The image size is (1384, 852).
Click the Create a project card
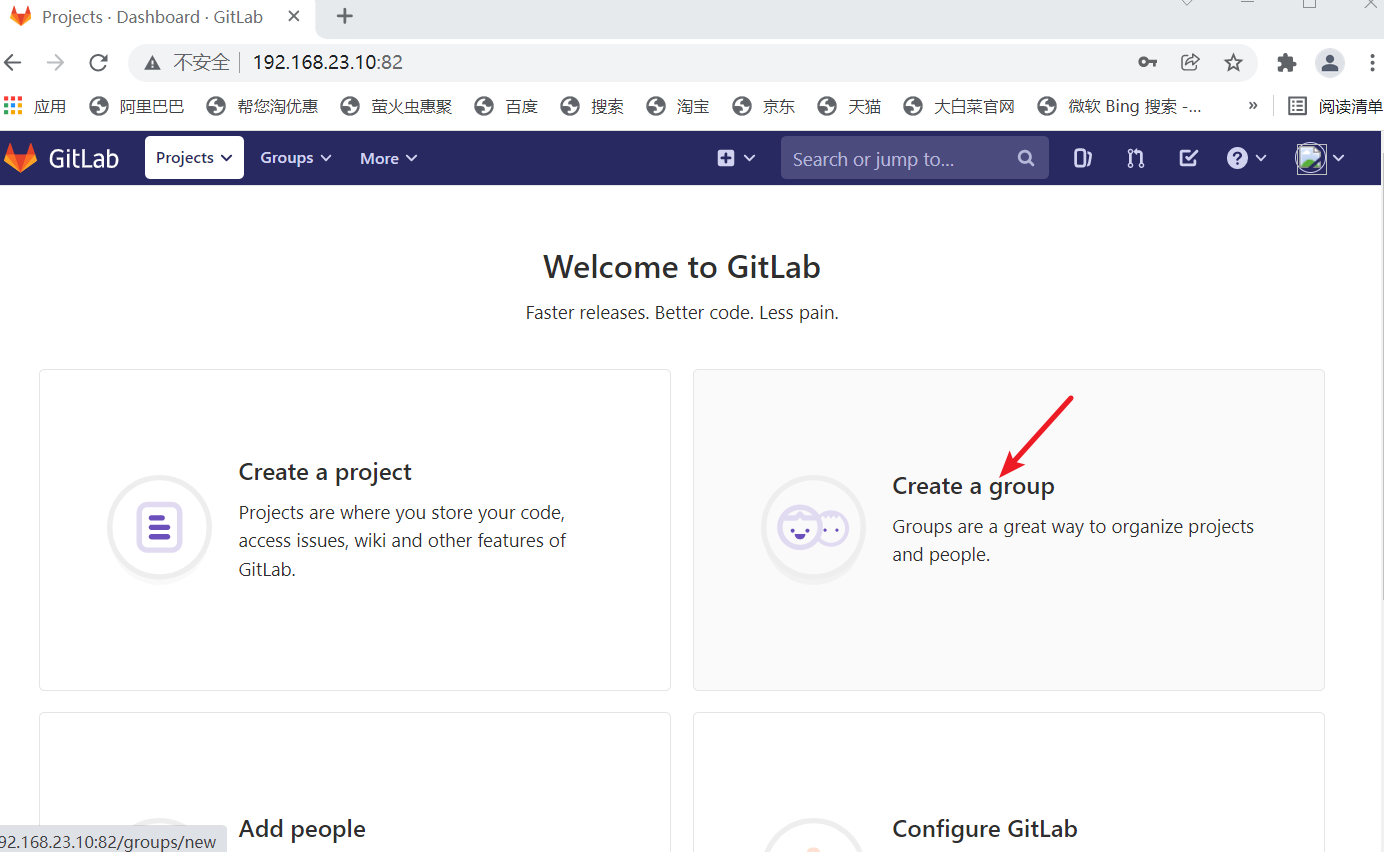point(355,530)
